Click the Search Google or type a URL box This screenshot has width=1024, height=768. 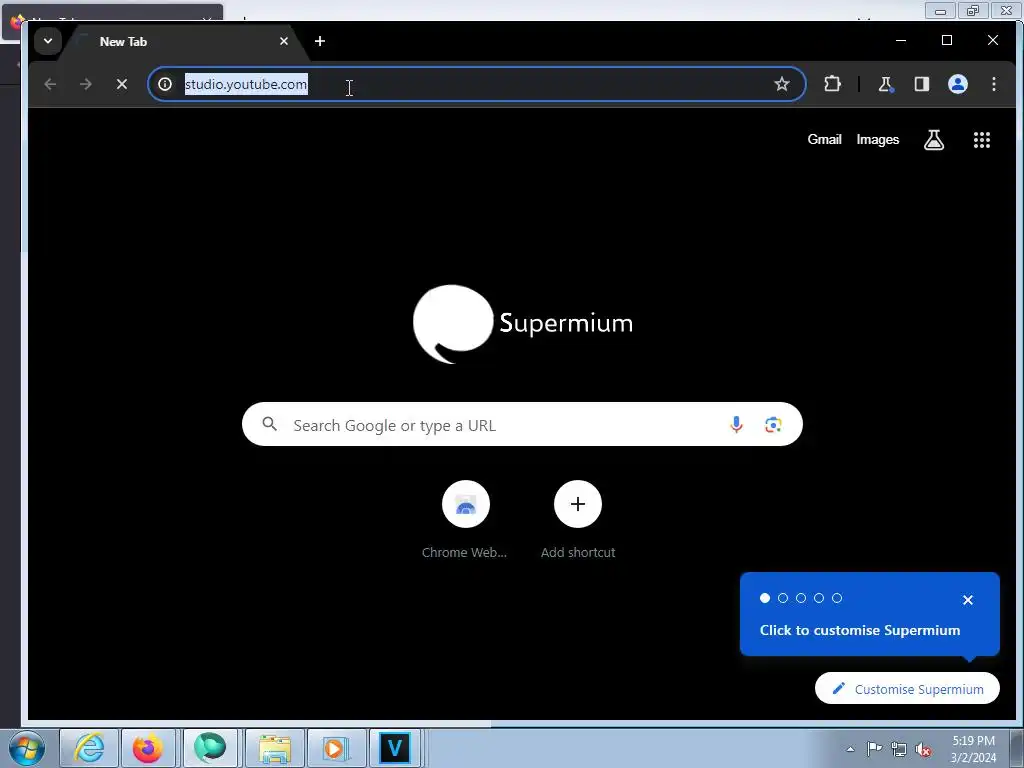[x=522, y=424]
